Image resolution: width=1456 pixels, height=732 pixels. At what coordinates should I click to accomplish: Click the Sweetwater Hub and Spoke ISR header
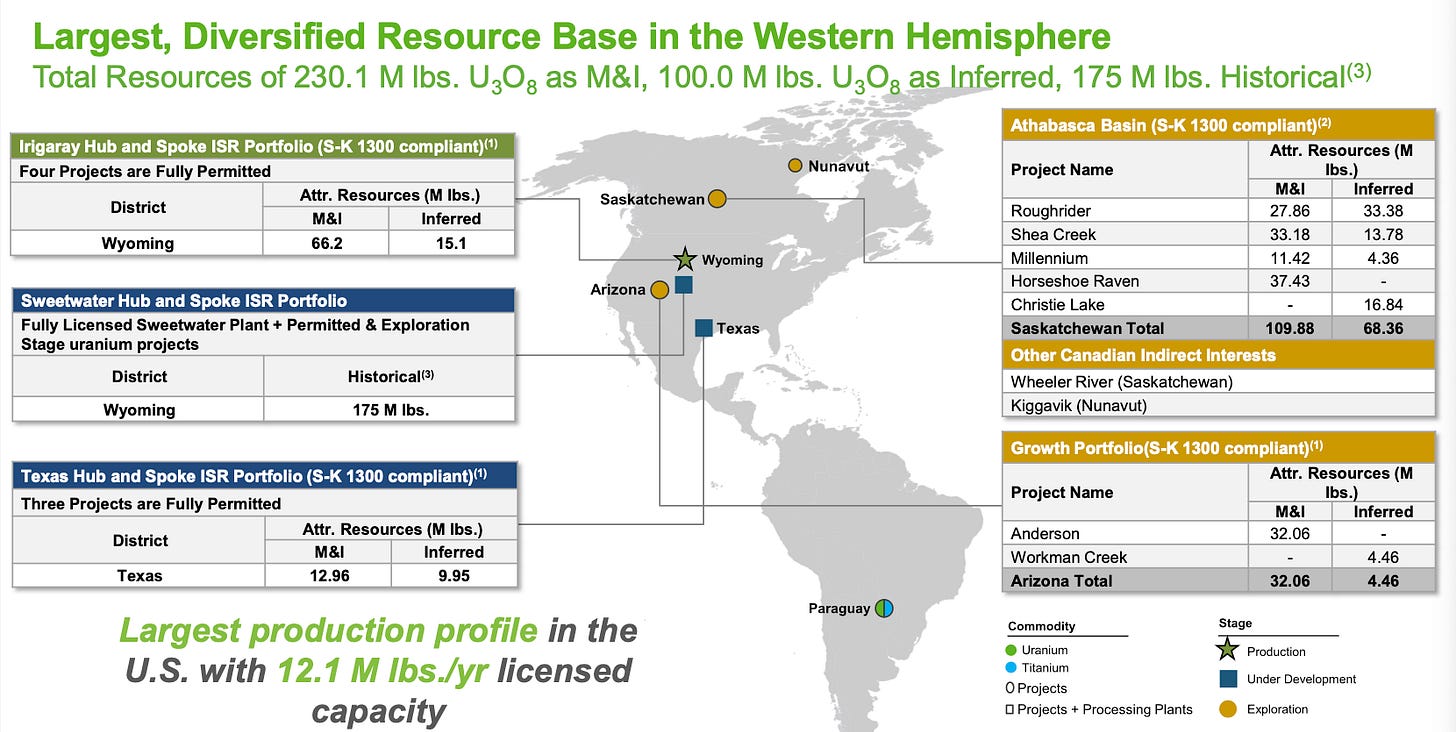(x=263, y=301)
